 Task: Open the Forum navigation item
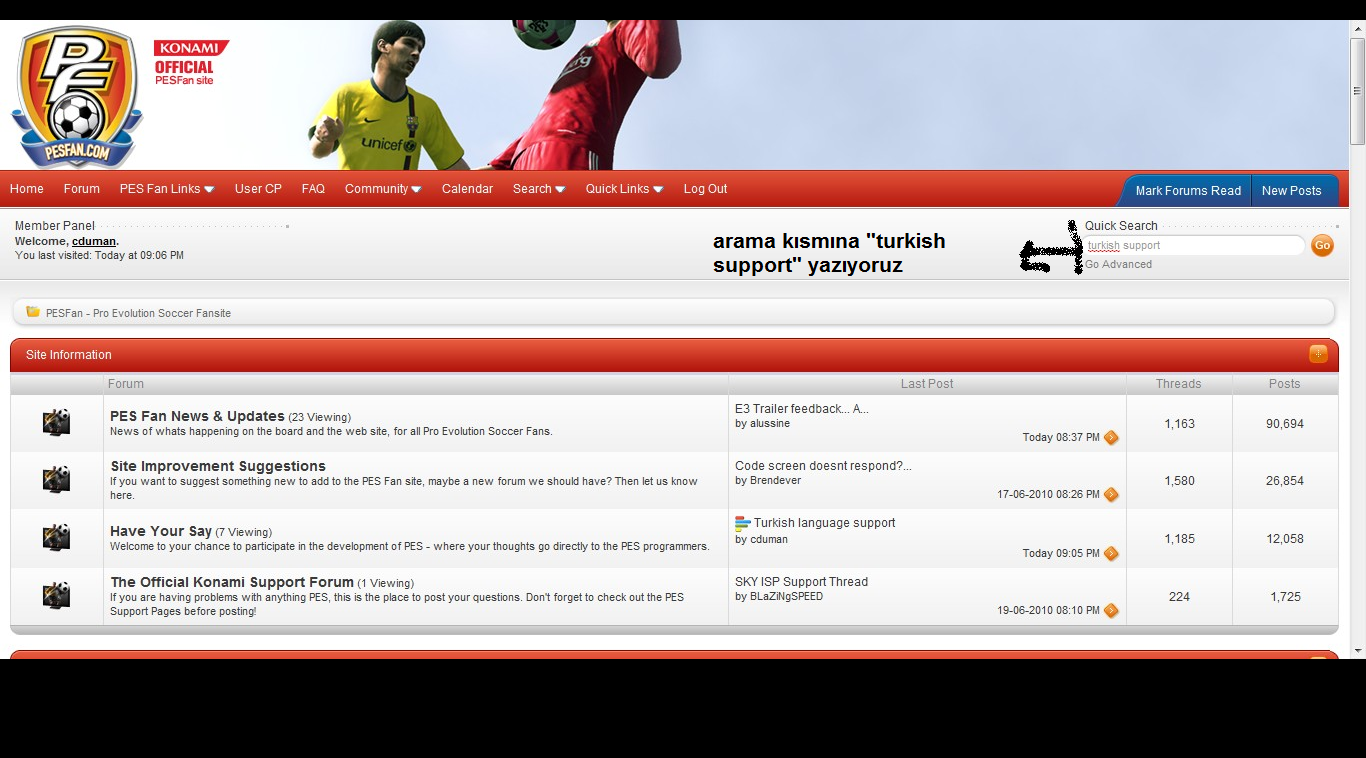(x=82, y=188)
